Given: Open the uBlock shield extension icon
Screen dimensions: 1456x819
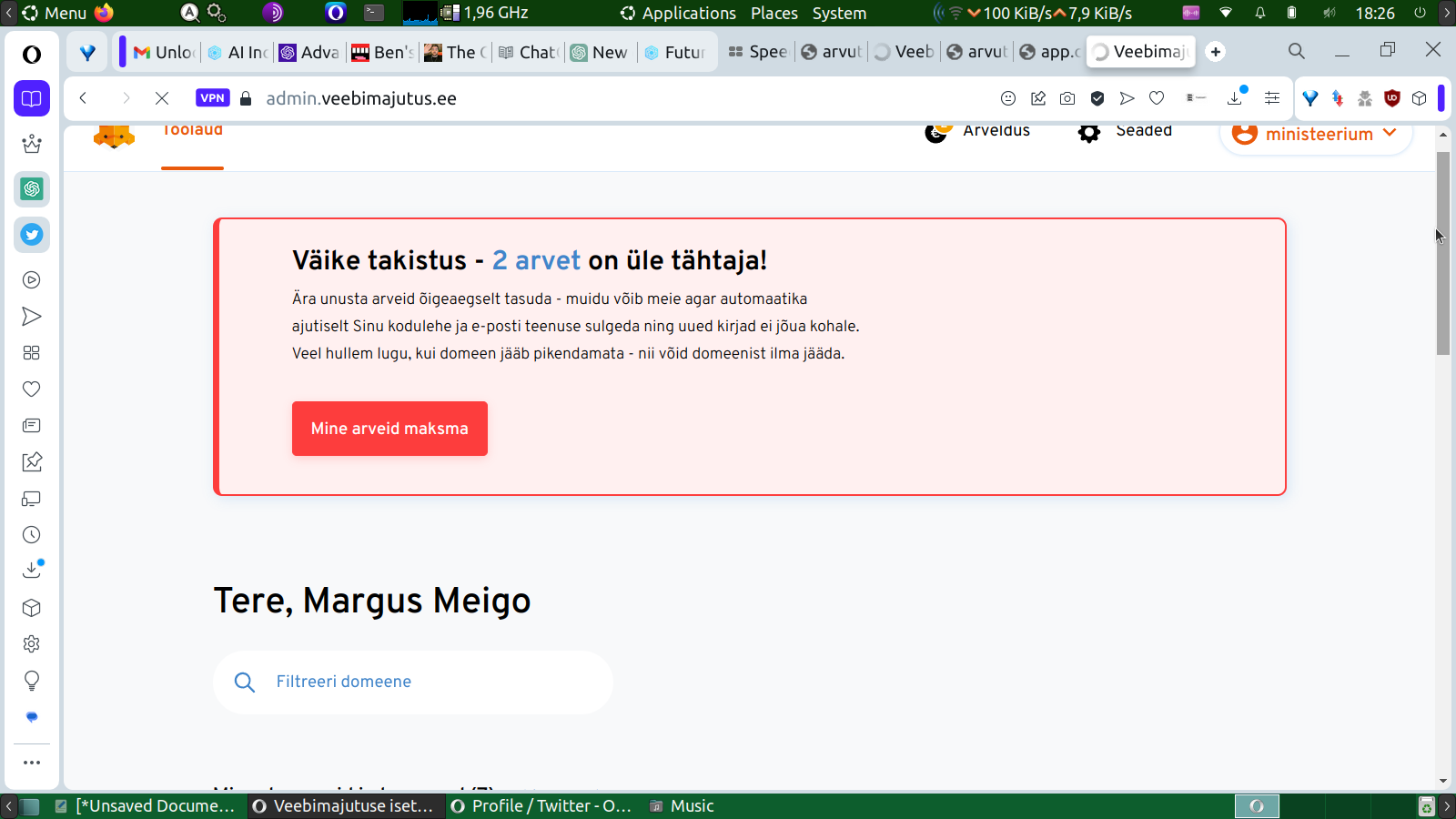Looking at the screenshot, I should (x=1391, y=98).
